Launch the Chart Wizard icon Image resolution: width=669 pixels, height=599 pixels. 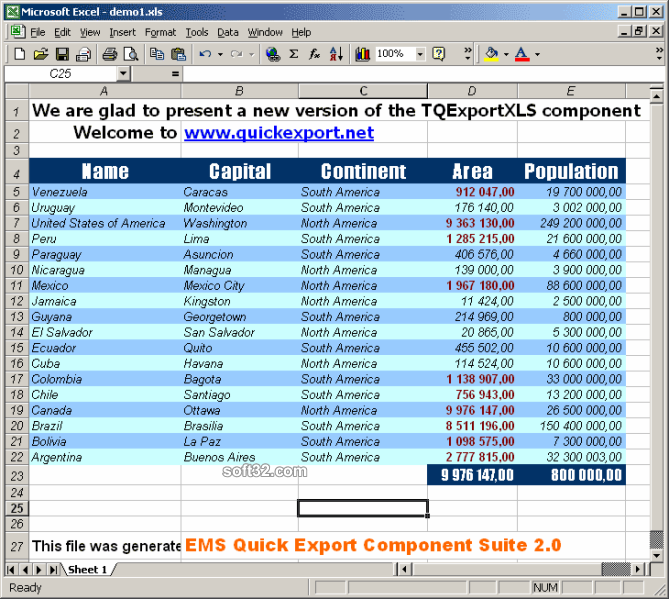(x=363, y=54)
